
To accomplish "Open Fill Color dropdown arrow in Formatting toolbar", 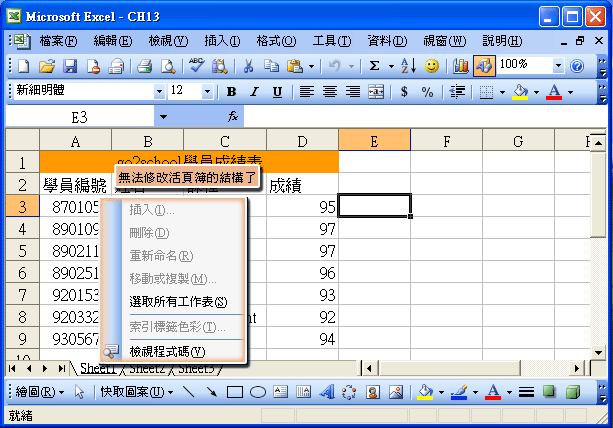I will click(x=536, y=92).
